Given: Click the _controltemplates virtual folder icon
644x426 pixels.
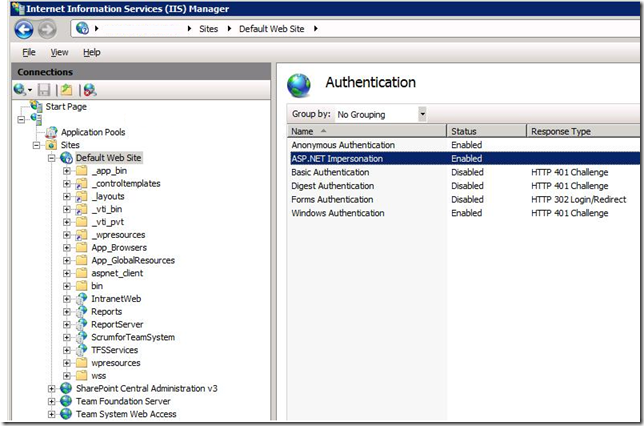Looking at the screenshot, I should click(82, 184).
